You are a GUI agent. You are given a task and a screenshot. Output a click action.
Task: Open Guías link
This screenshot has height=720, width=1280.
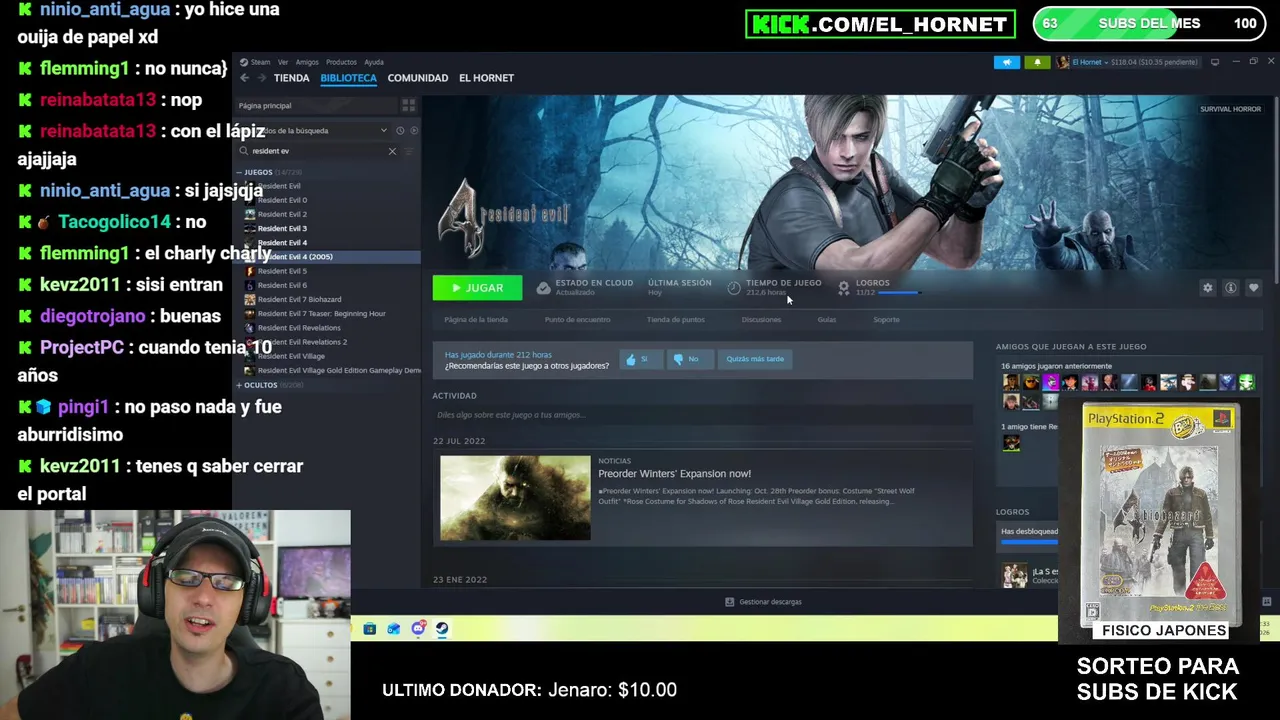(x=826, y=320)
